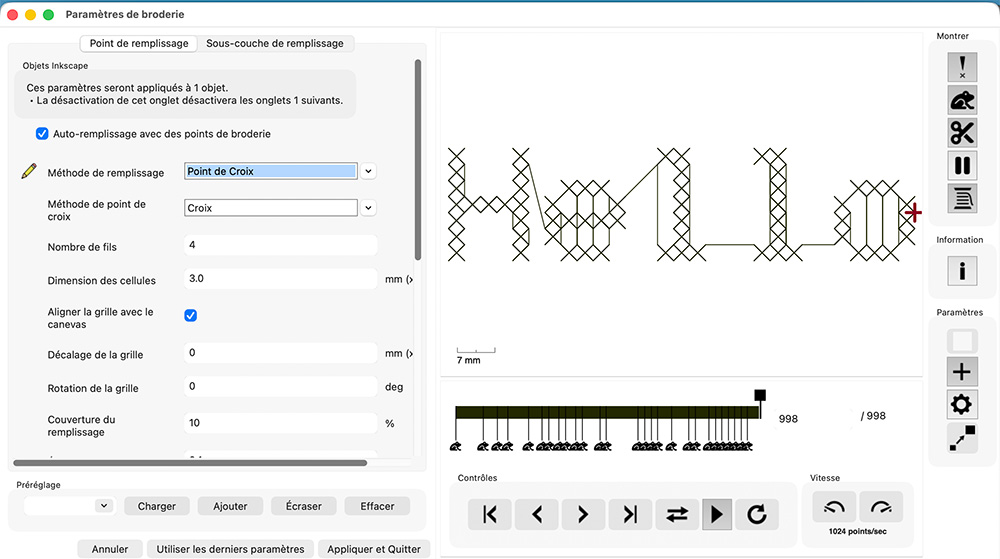The image size is (1000, 559).
Task: Click the stitch timeline slider handle
Action: point(760,395)
